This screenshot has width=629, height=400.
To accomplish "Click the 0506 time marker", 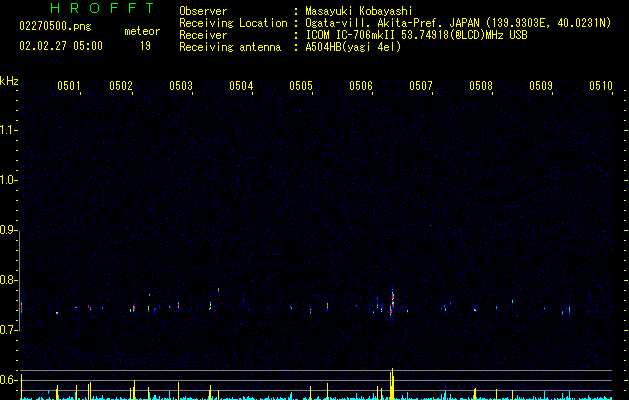I will [361, 86].
